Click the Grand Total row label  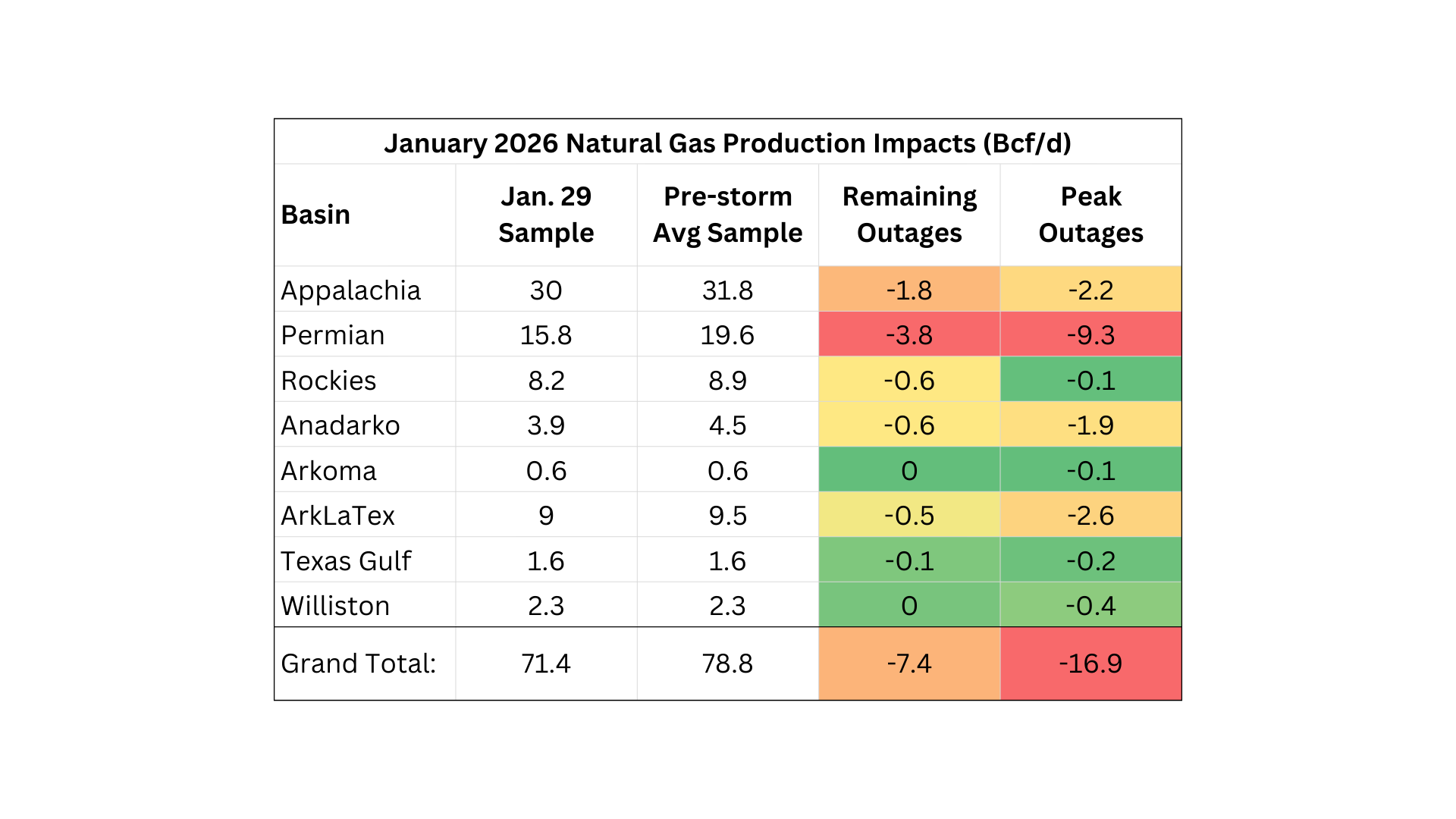pos(358,664)
